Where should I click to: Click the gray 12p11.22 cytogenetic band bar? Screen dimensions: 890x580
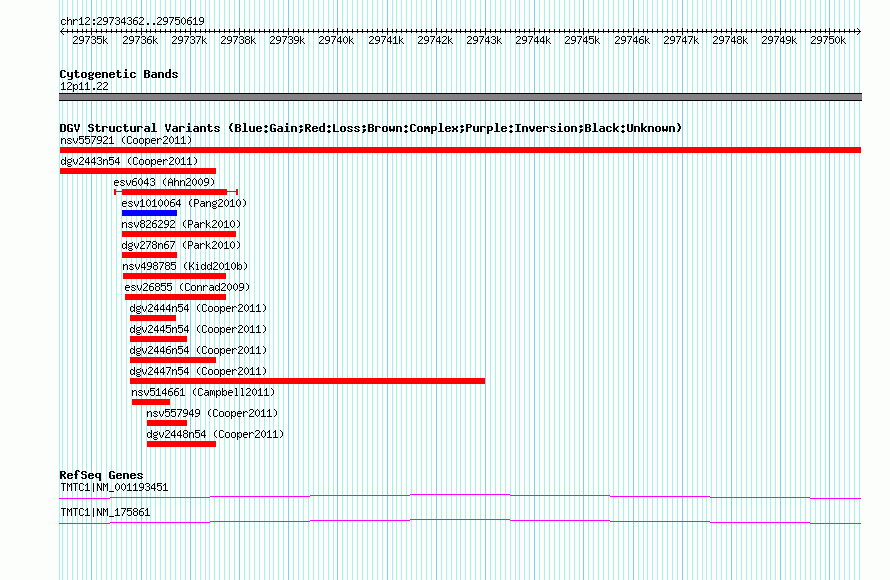(460, 97)
